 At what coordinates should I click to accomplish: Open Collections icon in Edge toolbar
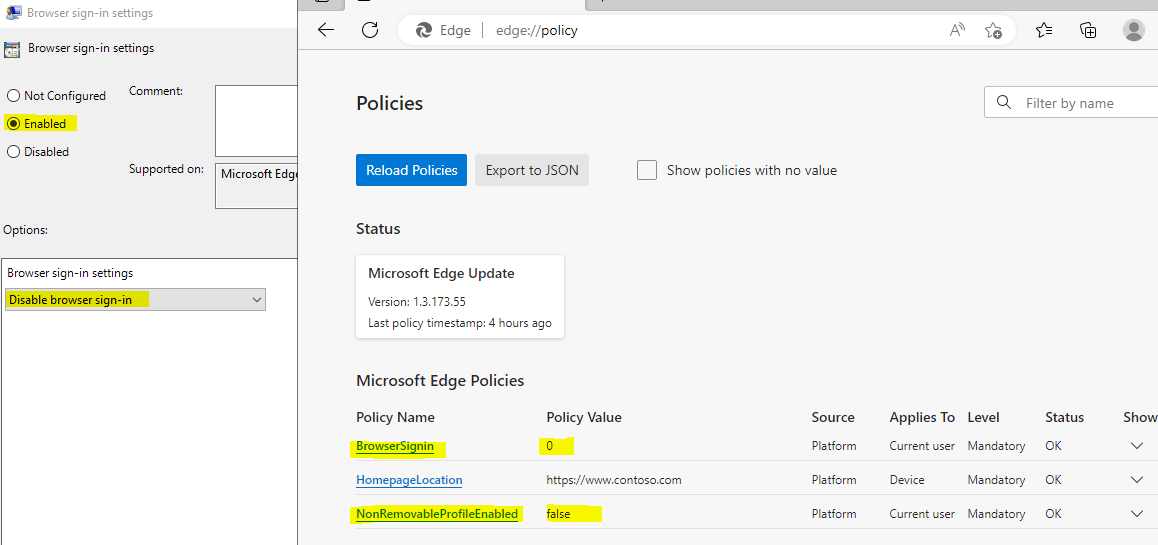(1088, 30)
